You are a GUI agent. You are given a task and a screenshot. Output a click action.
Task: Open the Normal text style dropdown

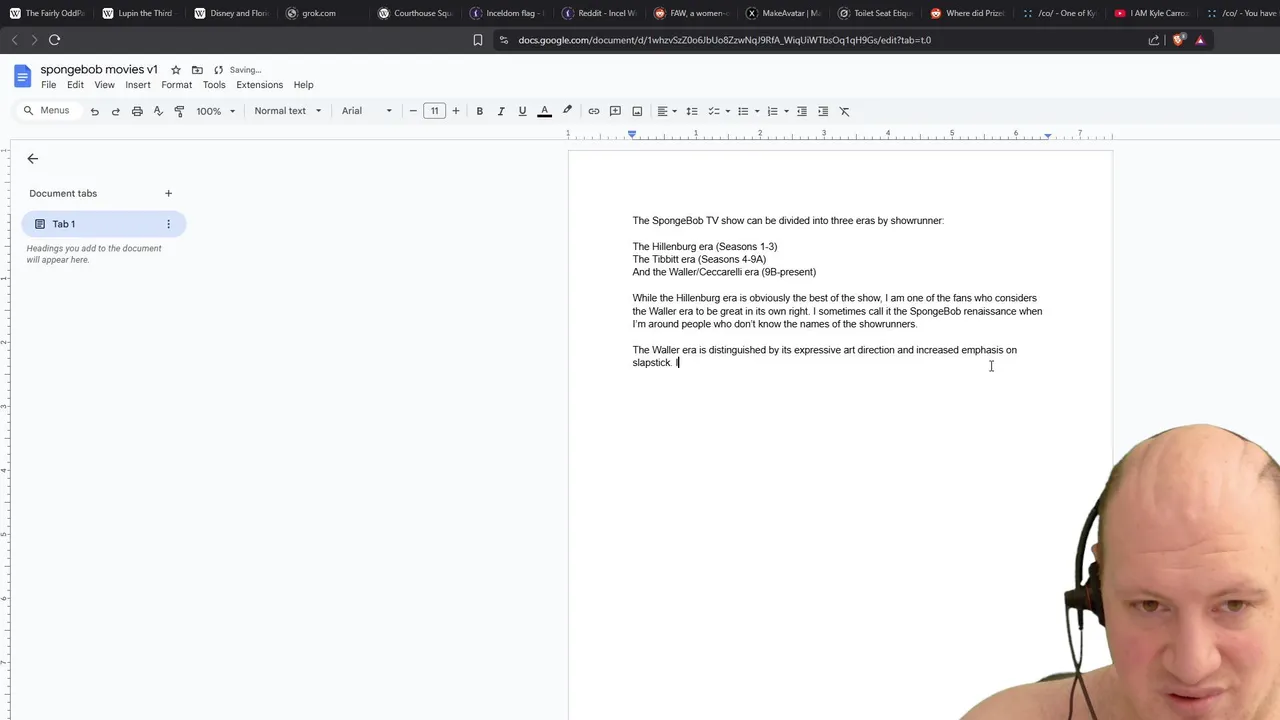pos(288,111)
